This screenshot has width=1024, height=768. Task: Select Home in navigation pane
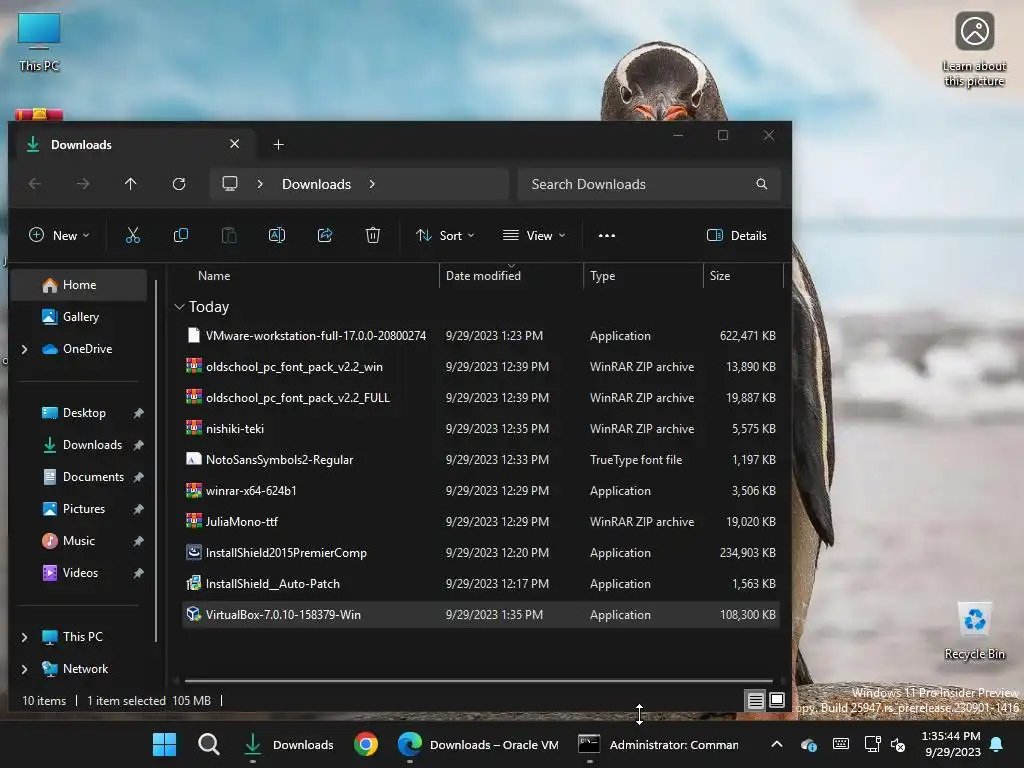79,285
